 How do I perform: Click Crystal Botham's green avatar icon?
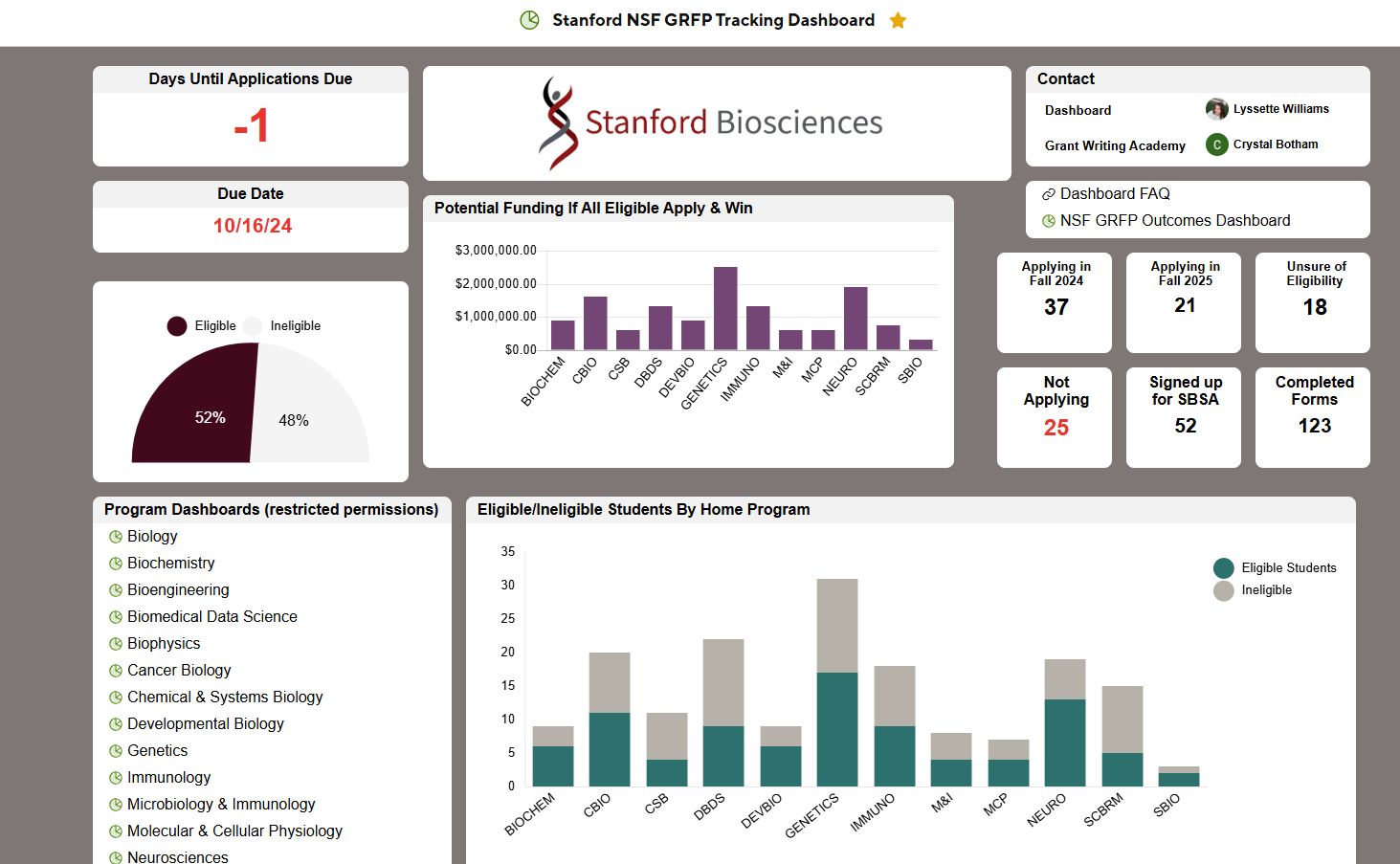[x=1216, y=144]
